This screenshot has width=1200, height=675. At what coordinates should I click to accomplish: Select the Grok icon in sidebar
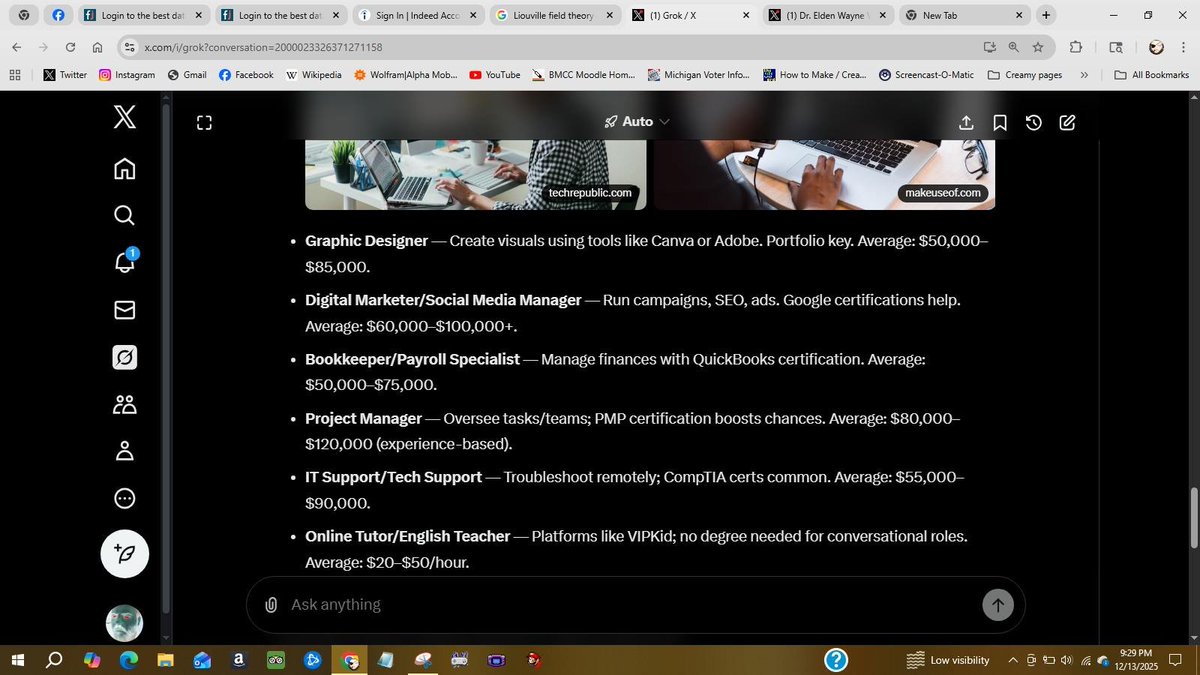coord(124,357)
